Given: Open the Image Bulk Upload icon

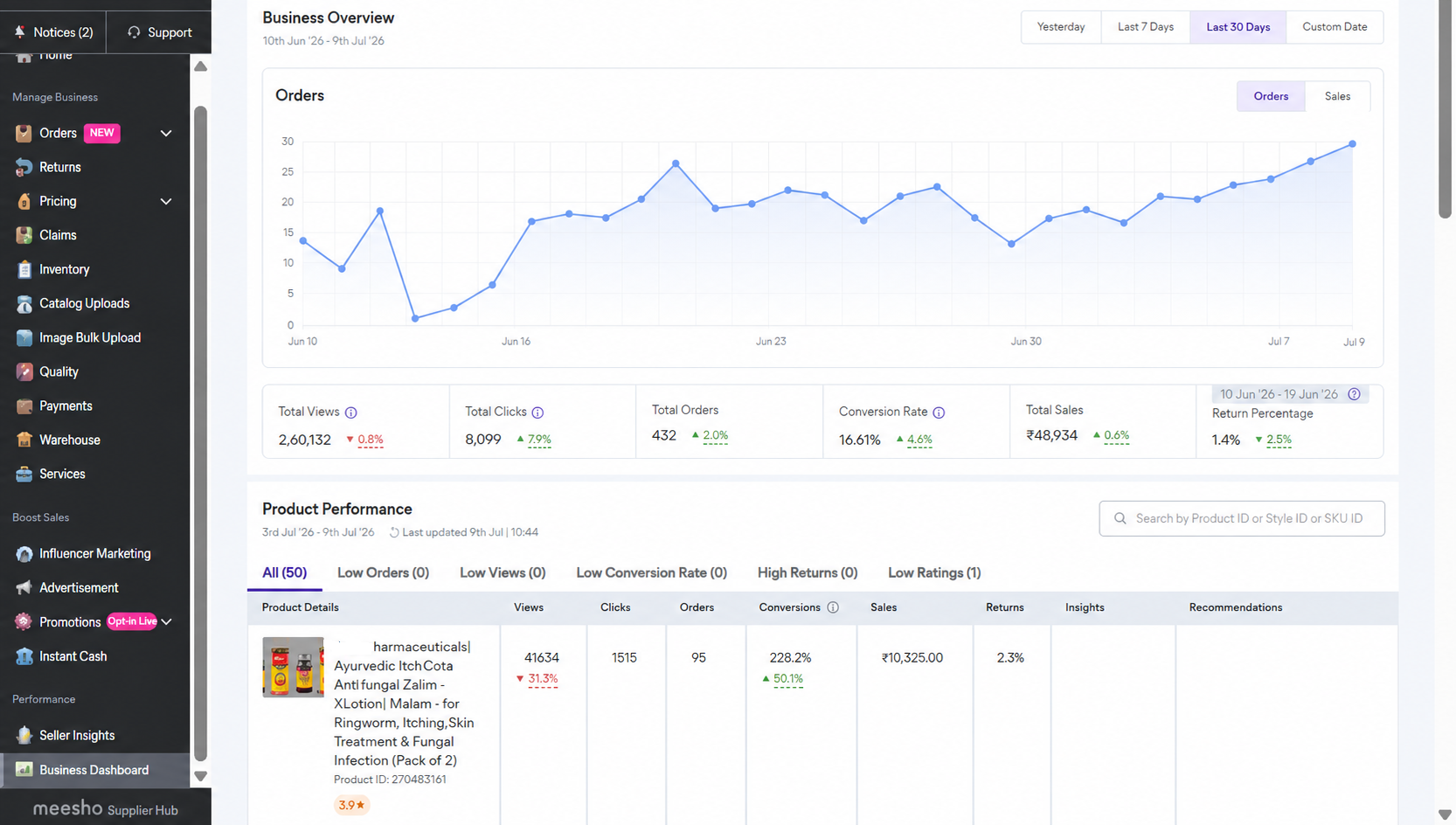Looking at the screenshot, I should click(24, 337).
